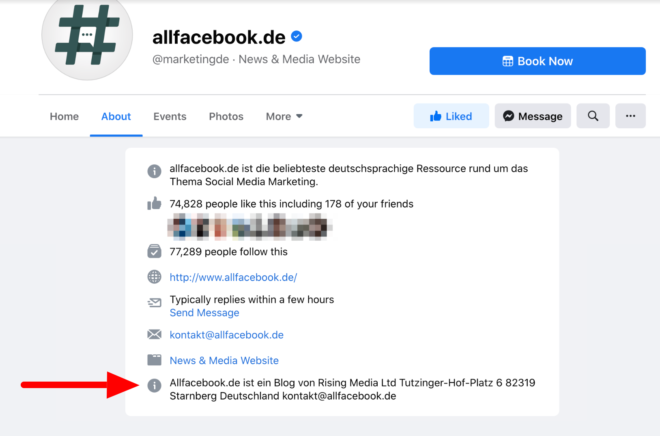660x436 pixels.
Task: Click the allfacebook.de hashtag profile picture
Action: pyautogui.click(x=87, y=37)
